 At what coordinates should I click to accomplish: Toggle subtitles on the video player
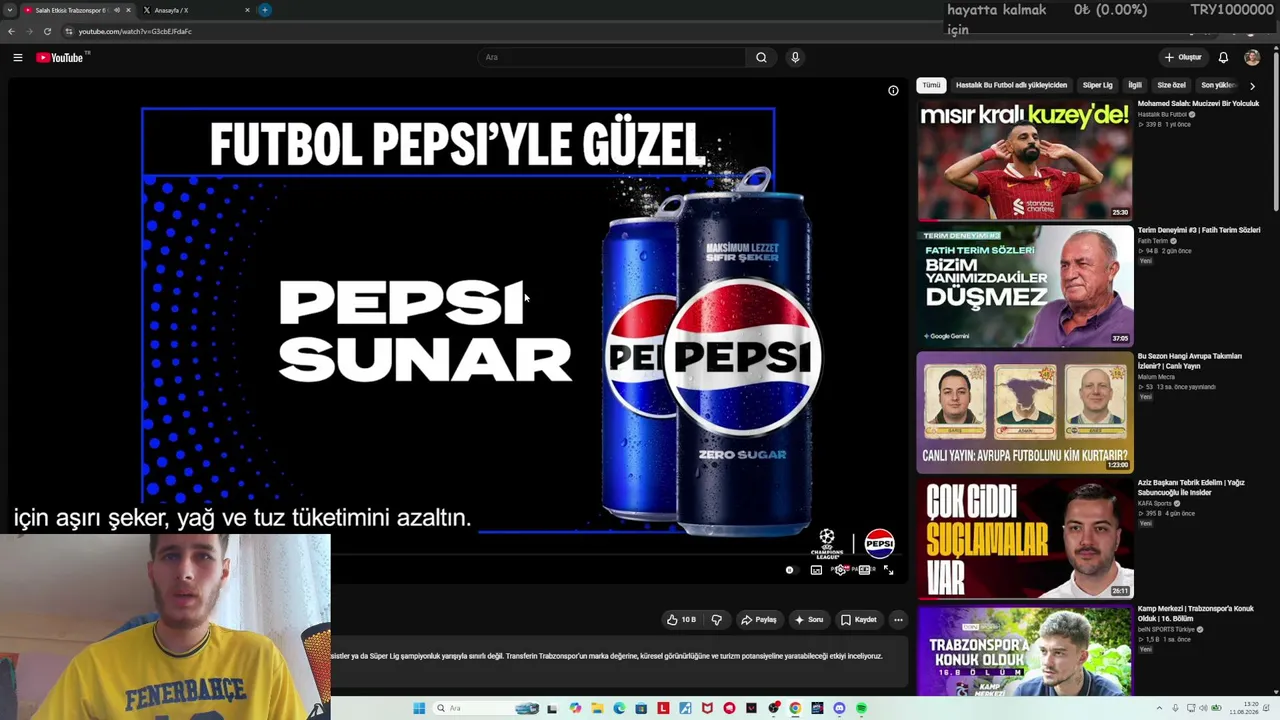[x=816, y=570]
